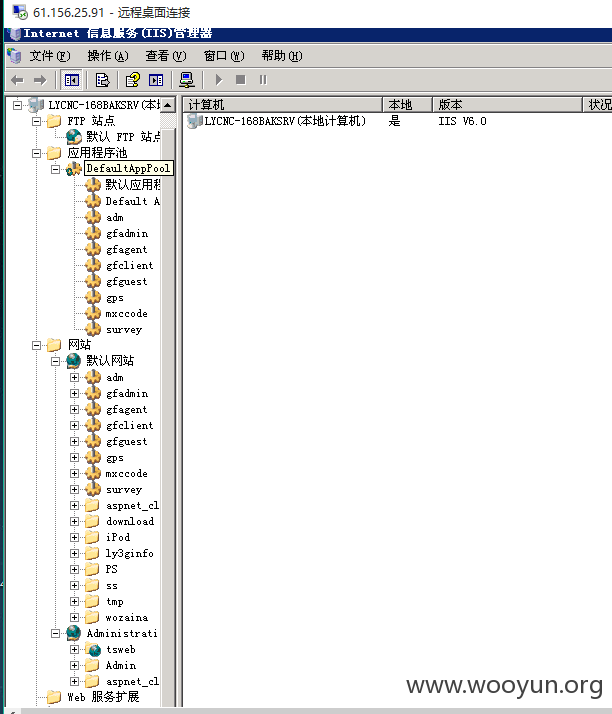The image size is (612, 714).
Task: Click the Export list toolbar icon
Action: pos(102,80)
